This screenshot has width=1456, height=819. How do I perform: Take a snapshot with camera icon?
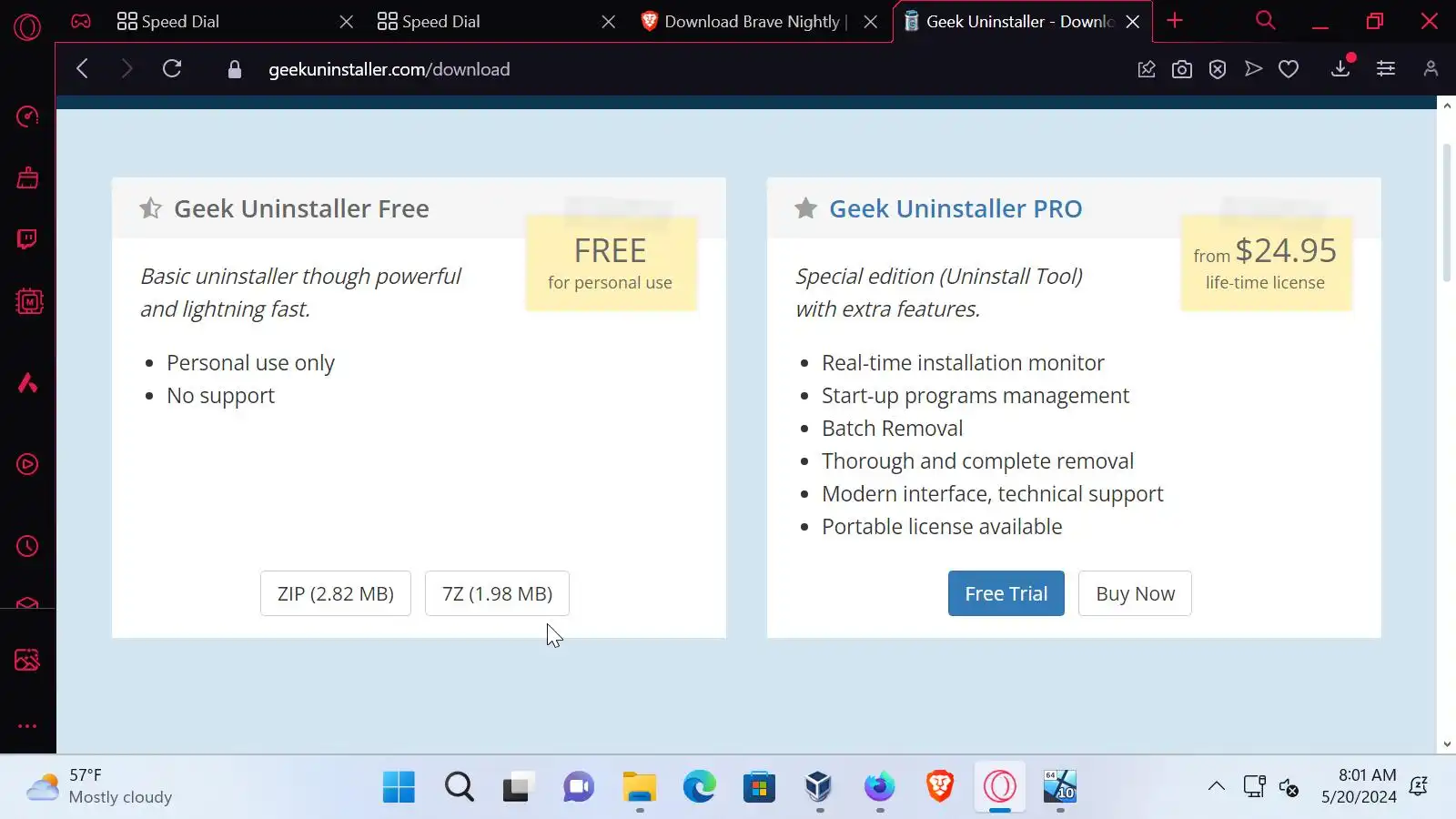pyautogui.click(x=1182, y=69)
